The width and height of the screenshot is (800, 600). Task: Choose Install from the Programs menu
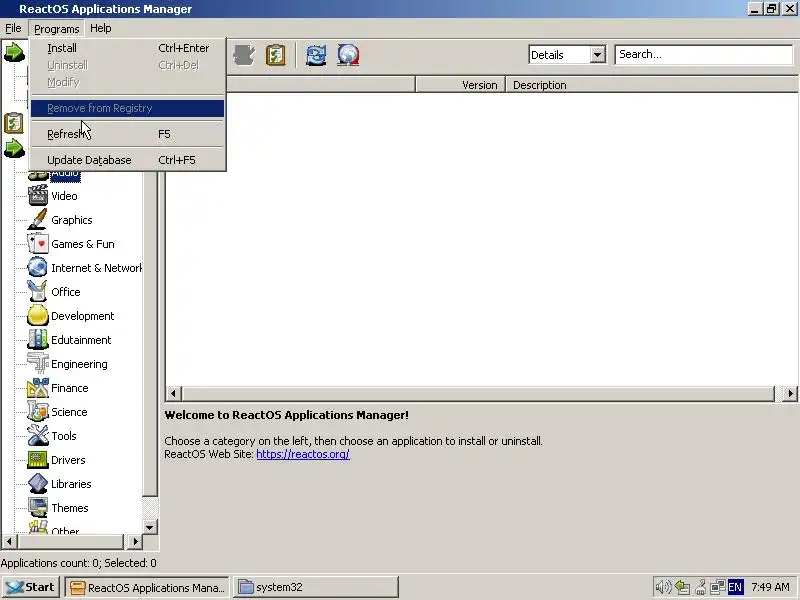[128, 48]
